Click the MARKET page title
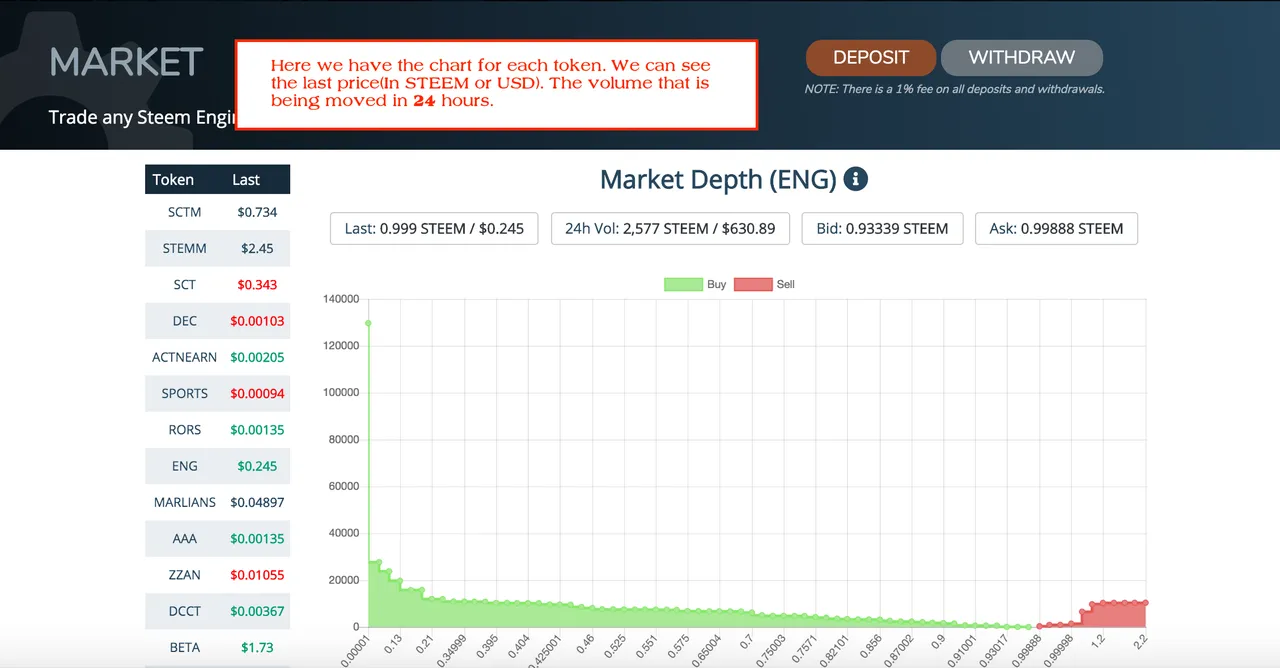The image size is (1280, 668). [x=126, y=62]
